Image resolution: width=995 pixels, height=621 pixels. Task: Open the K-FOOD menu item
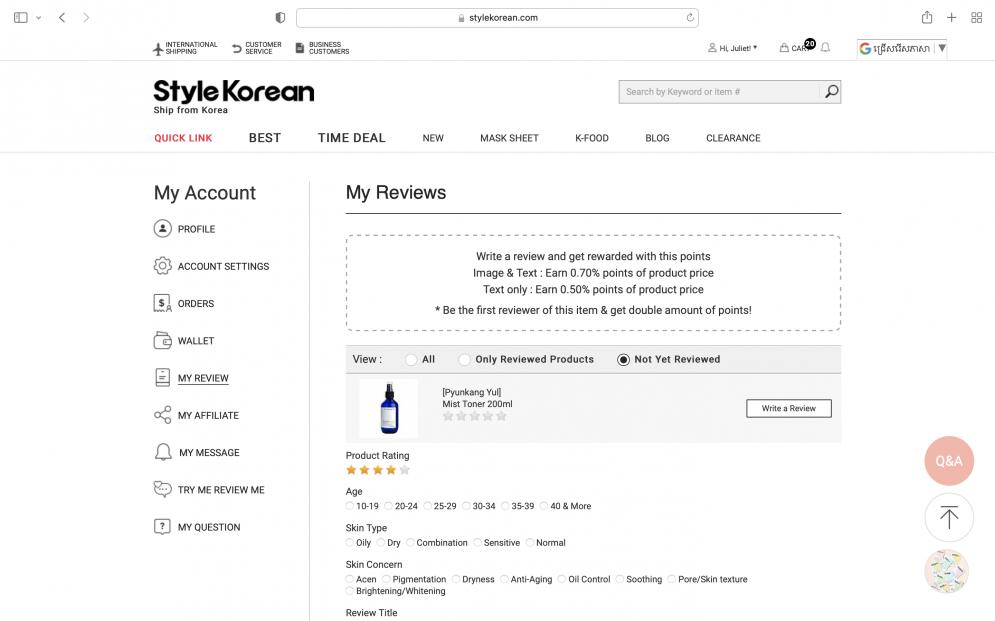point(591,138)
